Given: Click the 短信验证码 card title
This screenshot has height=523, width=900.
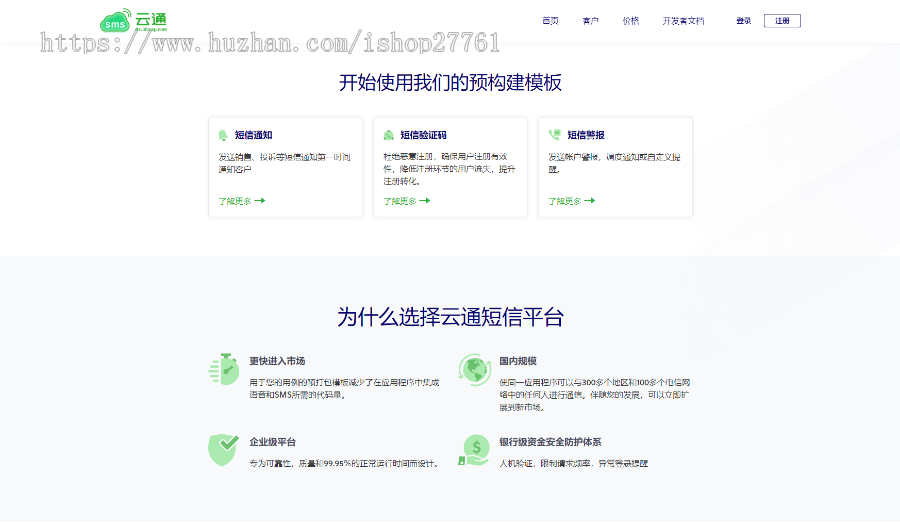Looking at the screenshot, I should (424, 135).
